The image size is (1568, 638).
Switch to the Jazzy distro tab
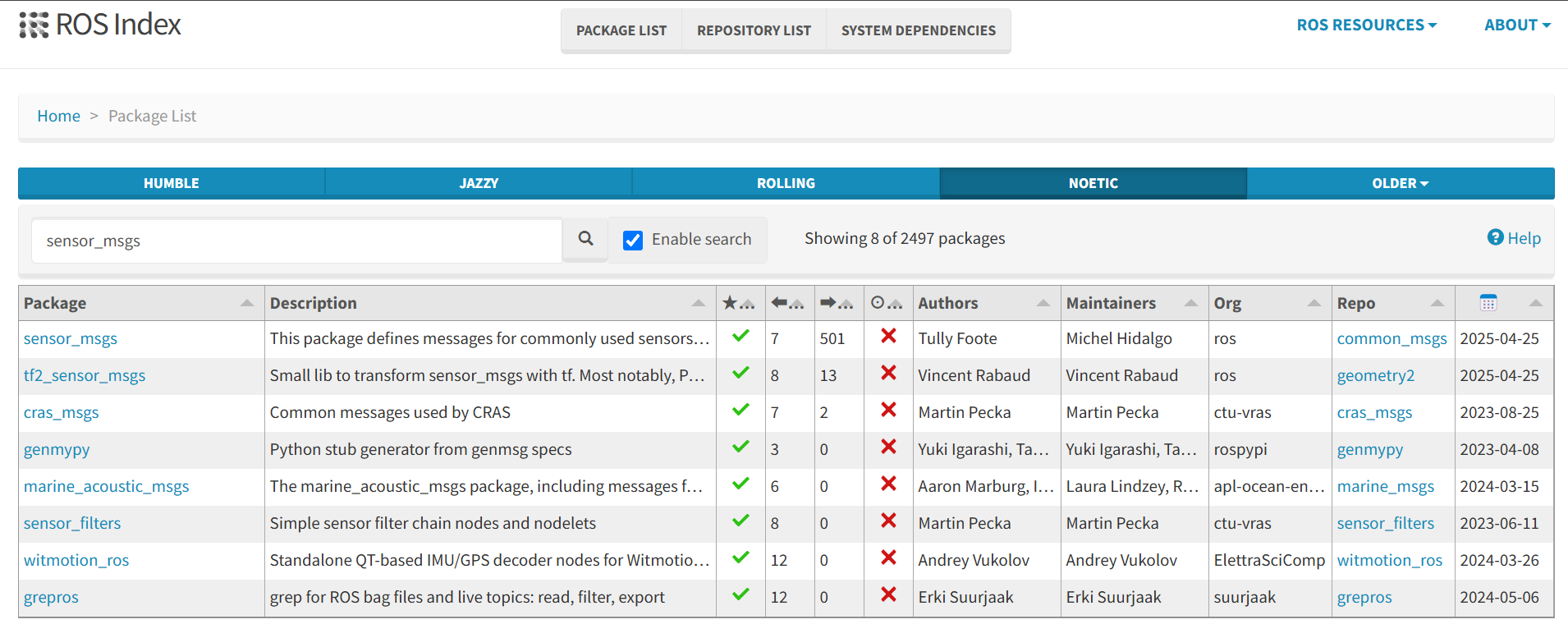[x=479, y=183]
